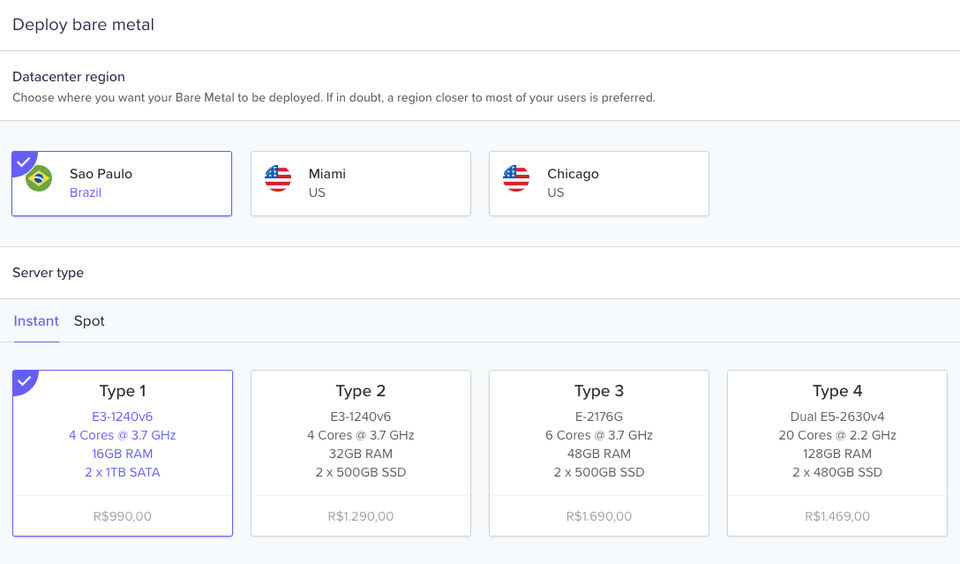Click the R$1.469,00 price
960x564 pixels.
837,516
